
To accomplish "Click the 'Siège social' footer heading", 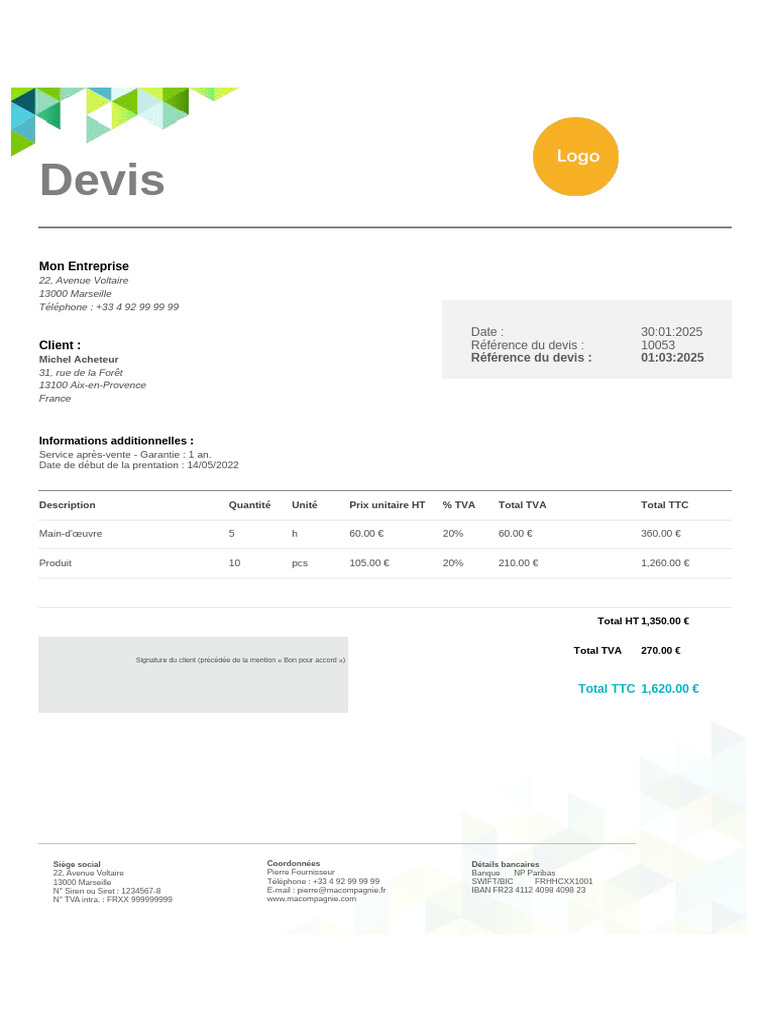I will pos(76,864).
